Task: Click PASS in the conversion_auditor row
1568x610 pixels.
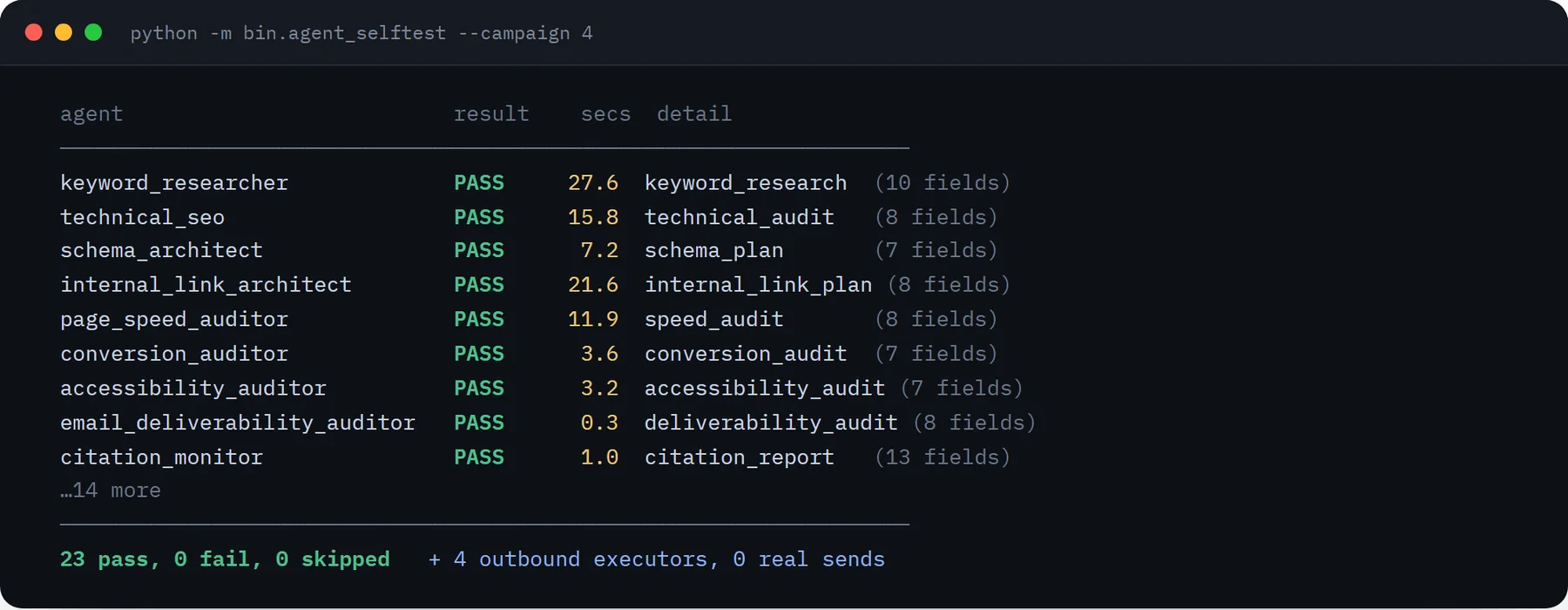Action: (479, 354)
